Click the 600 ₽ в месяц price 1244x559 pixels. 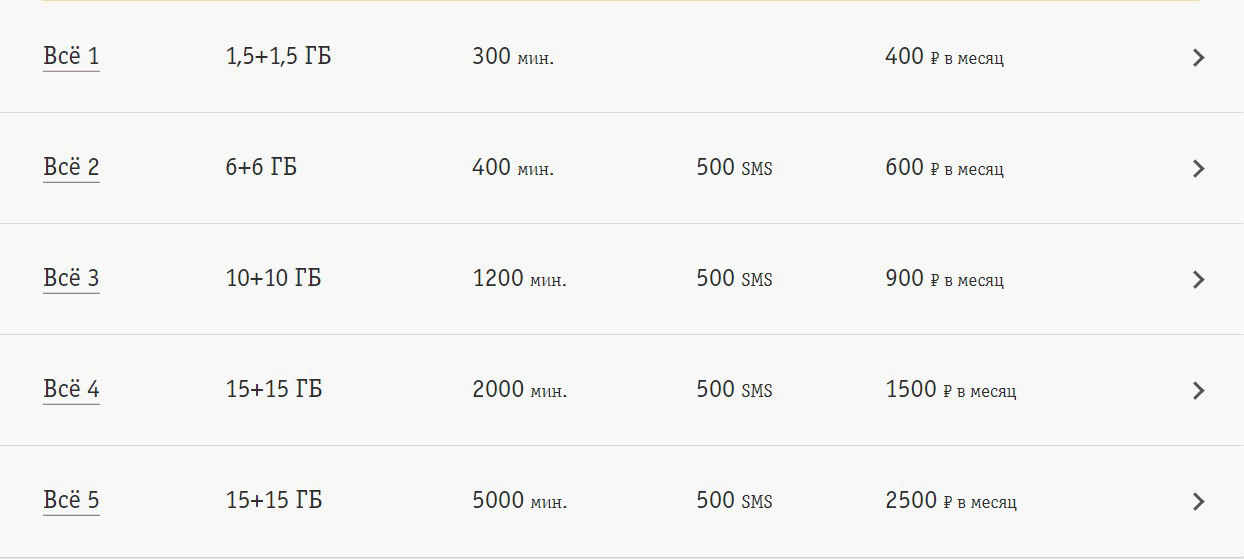tap(944, 168)
